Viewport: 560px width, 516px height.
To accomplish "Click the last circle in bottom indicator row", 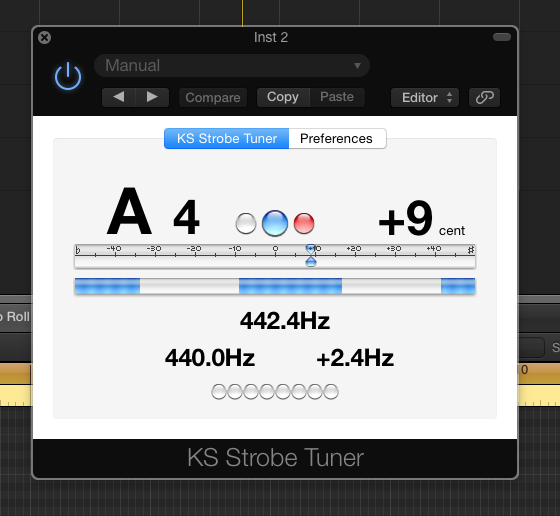I will pyautogui.click(x=331, y=392).
